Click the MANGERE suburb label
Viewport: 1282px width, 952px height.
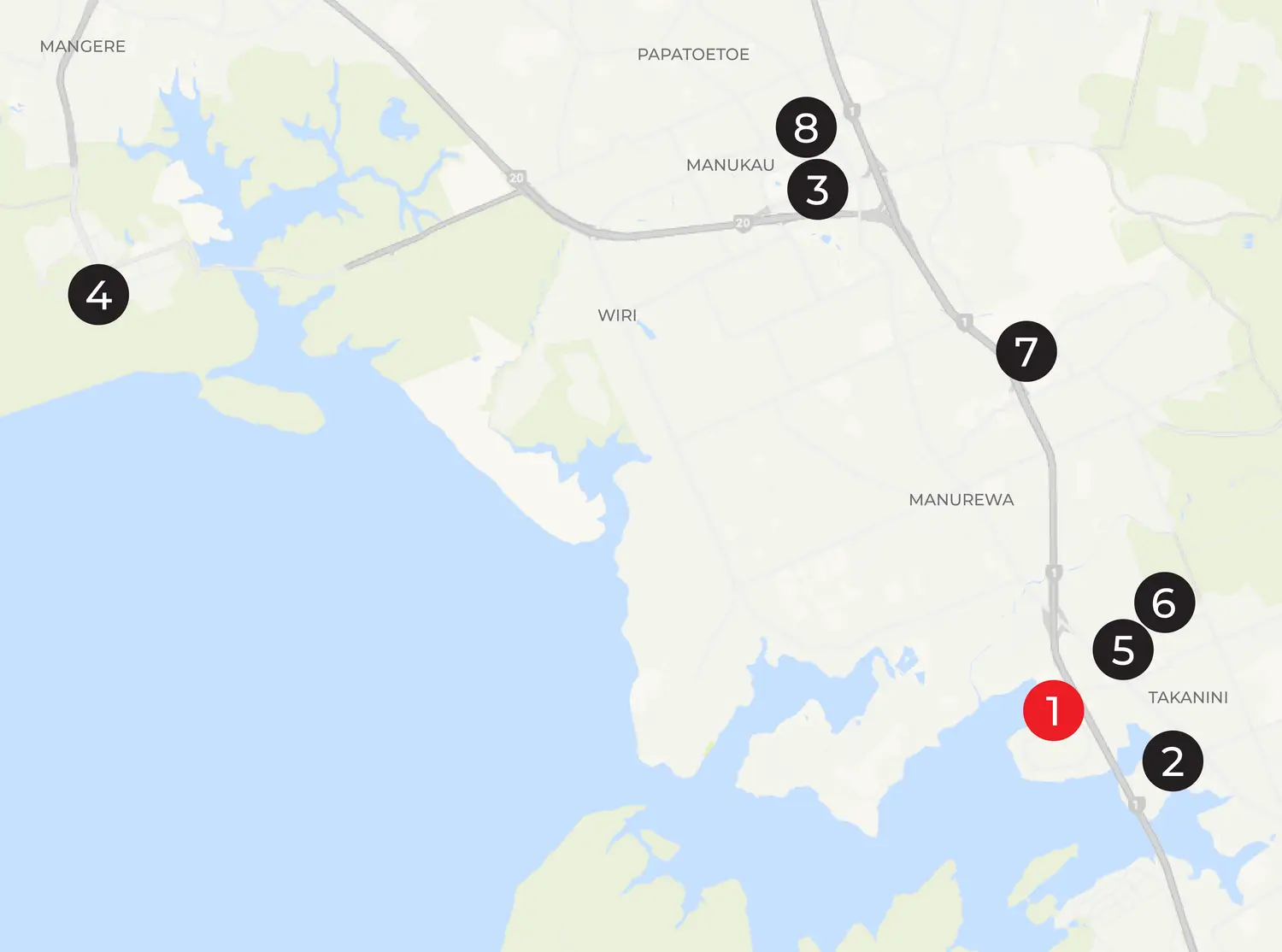(83, 46)
